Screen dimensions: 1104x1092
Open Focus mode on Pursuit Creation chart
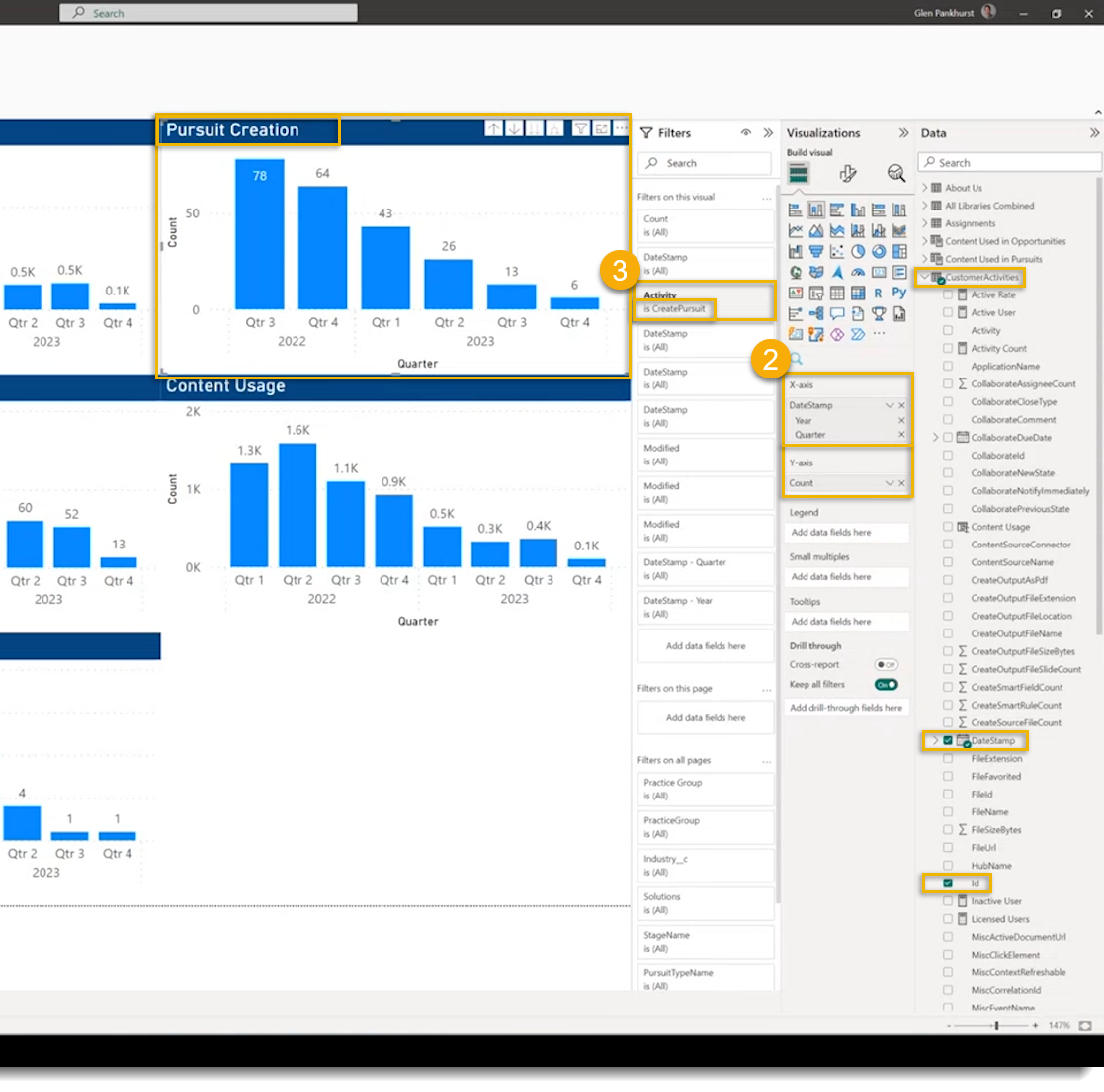pos(601,129)
